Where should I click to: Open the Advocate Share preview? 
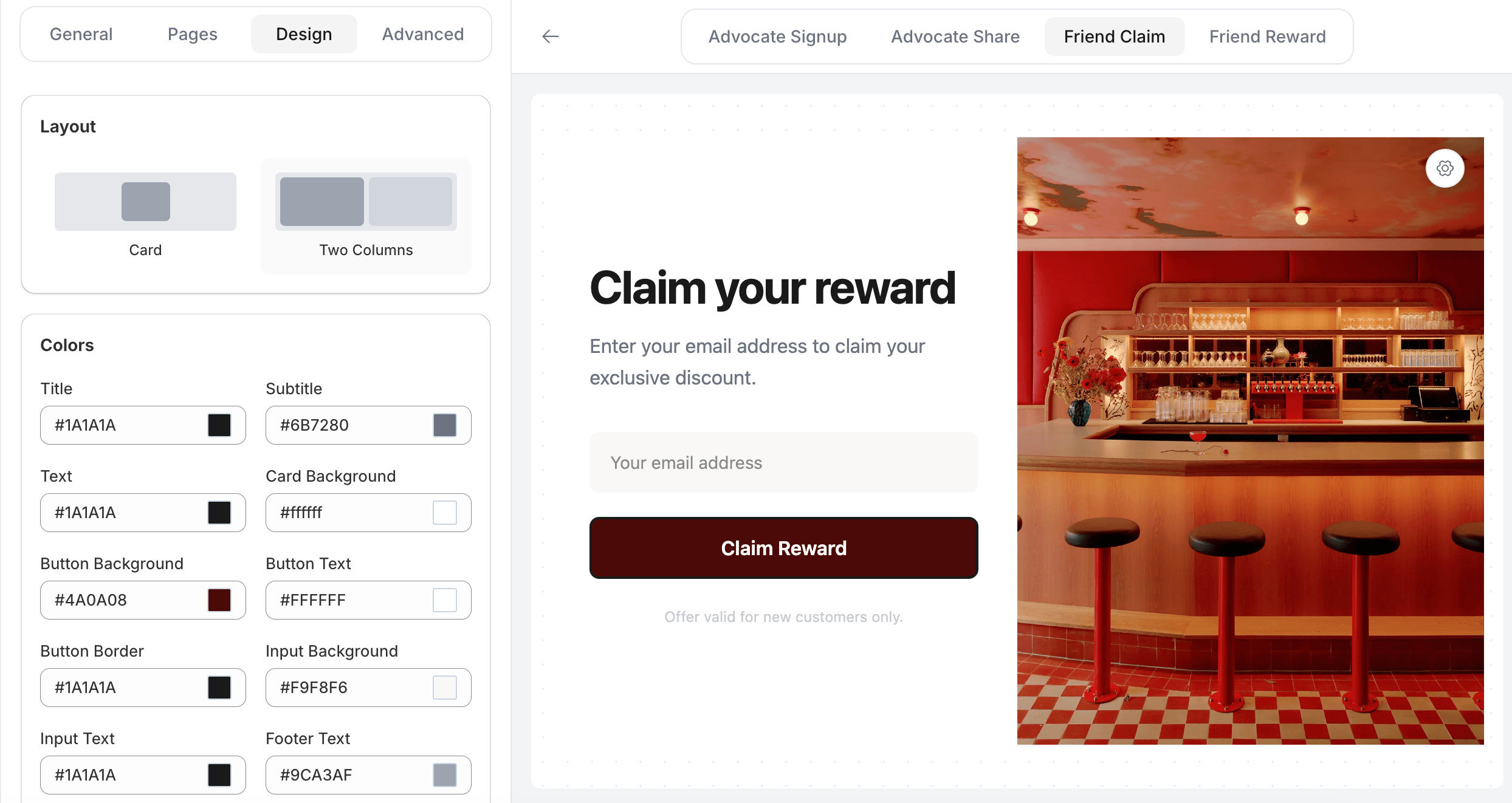(x=955, y=36)
